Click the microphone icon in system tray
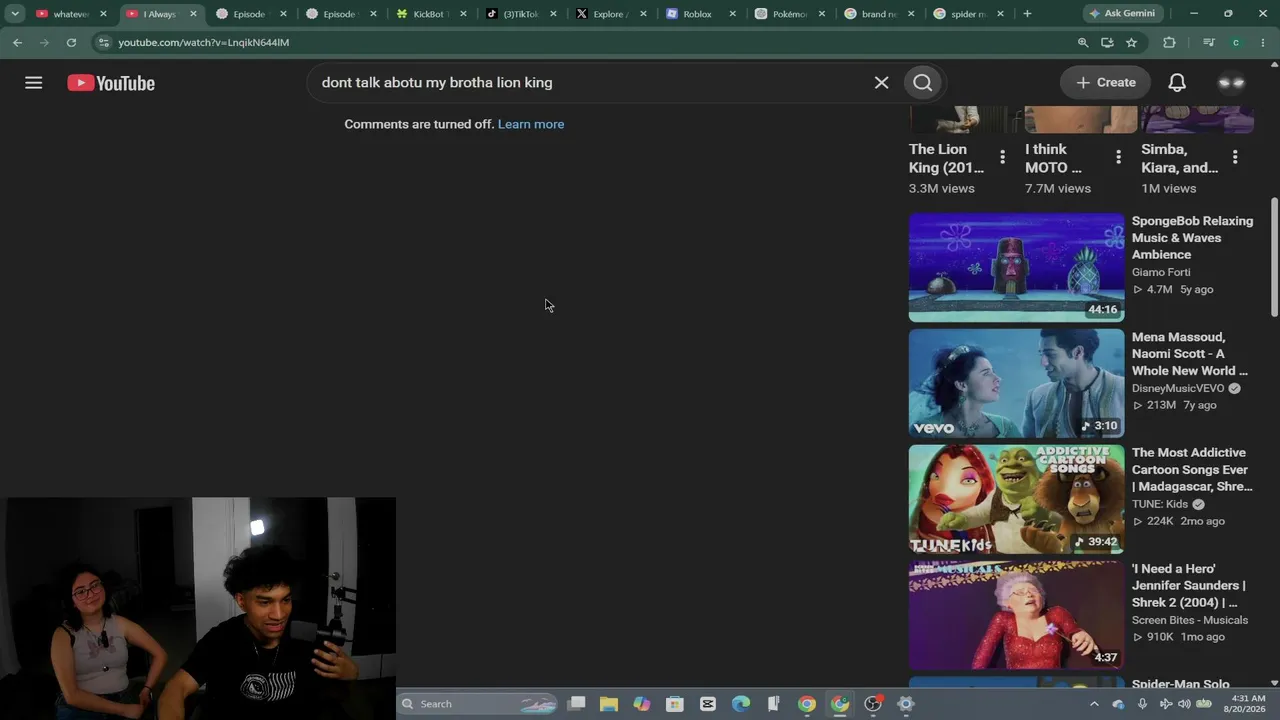1280x720 pixels. click(x=1142, y=704)
